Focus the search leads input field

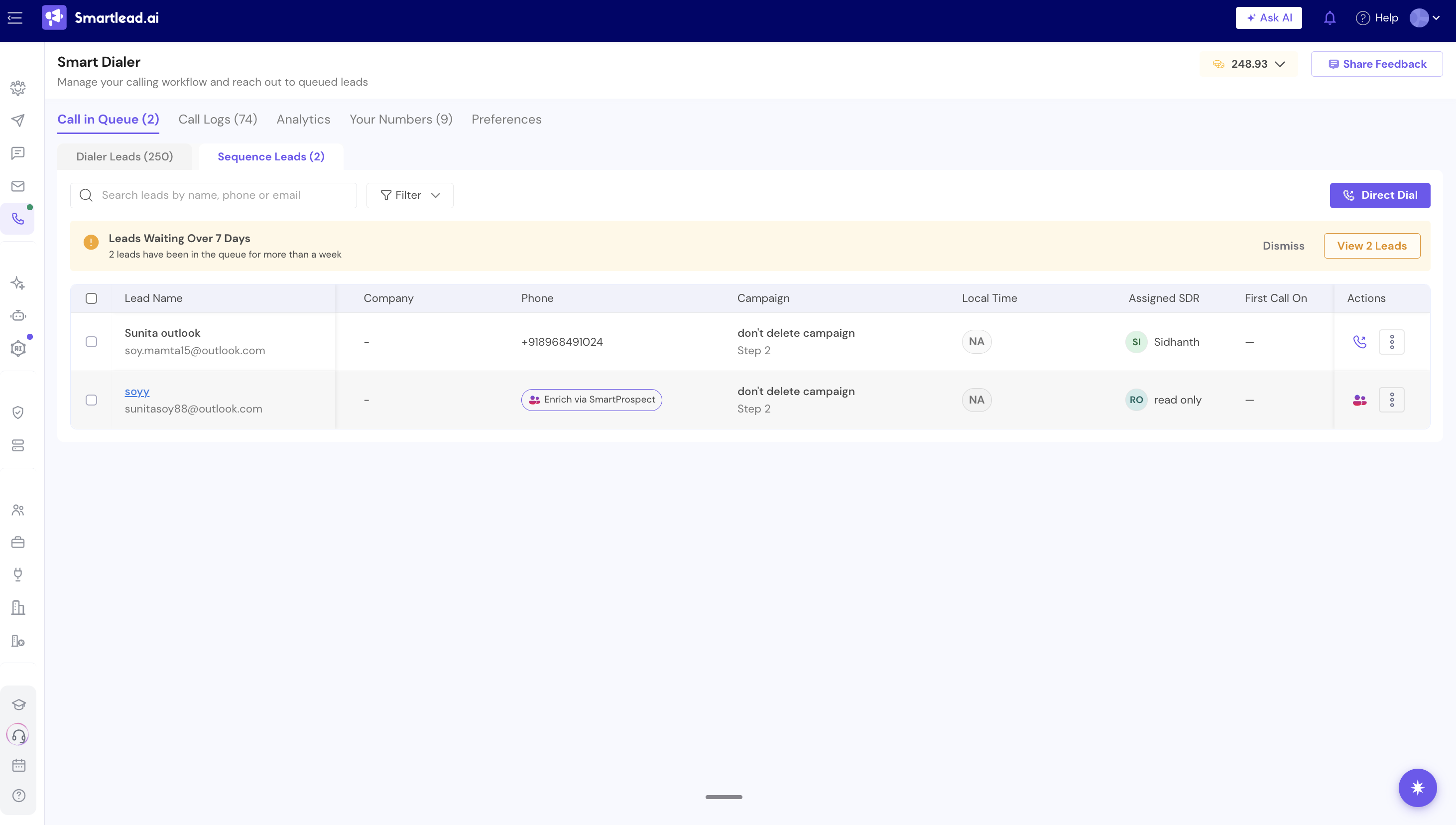(x=214, y=195)
